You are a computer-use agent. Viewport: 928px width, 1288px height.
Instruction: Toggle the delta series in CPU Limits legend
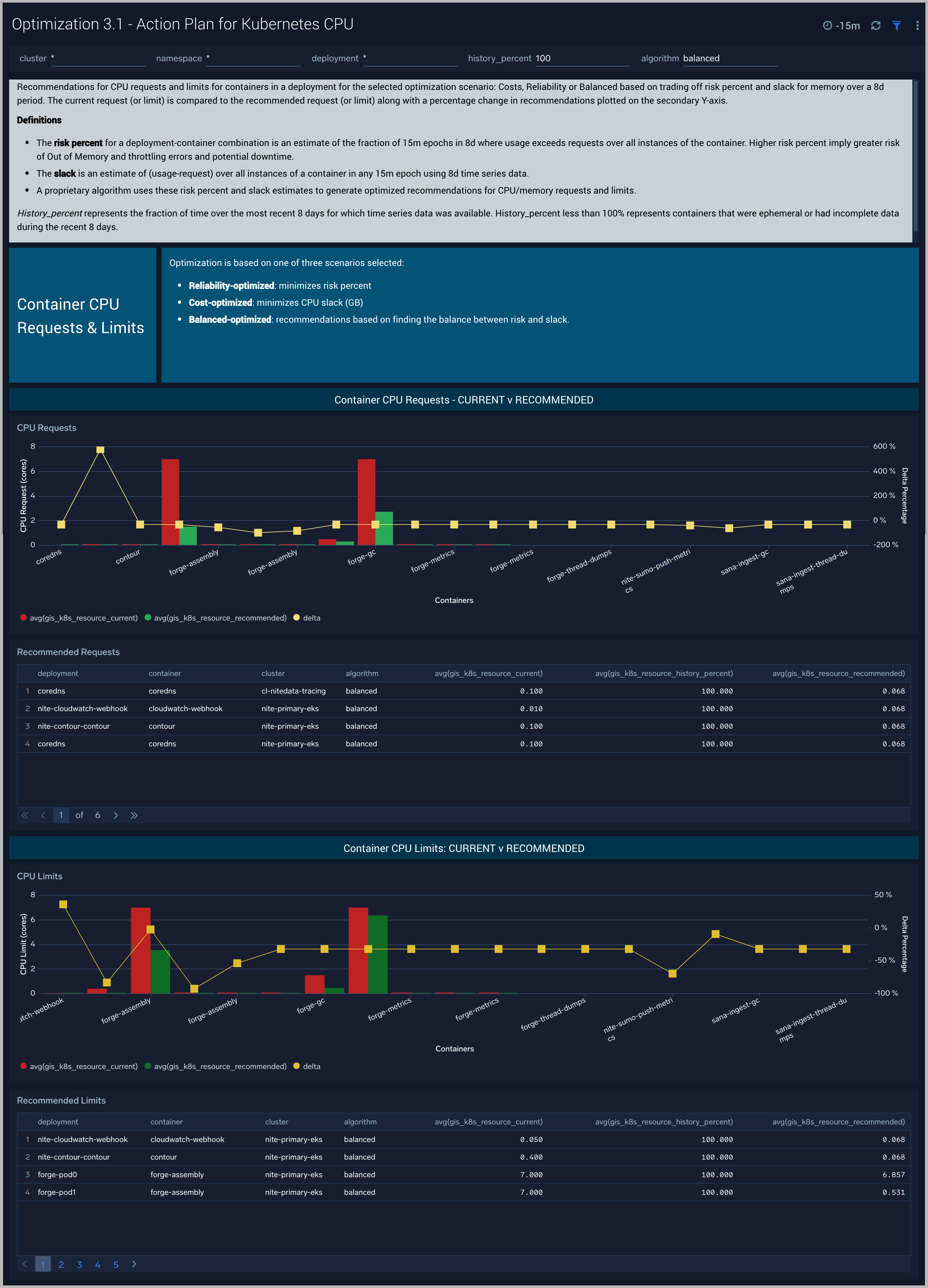(307, 1066)
